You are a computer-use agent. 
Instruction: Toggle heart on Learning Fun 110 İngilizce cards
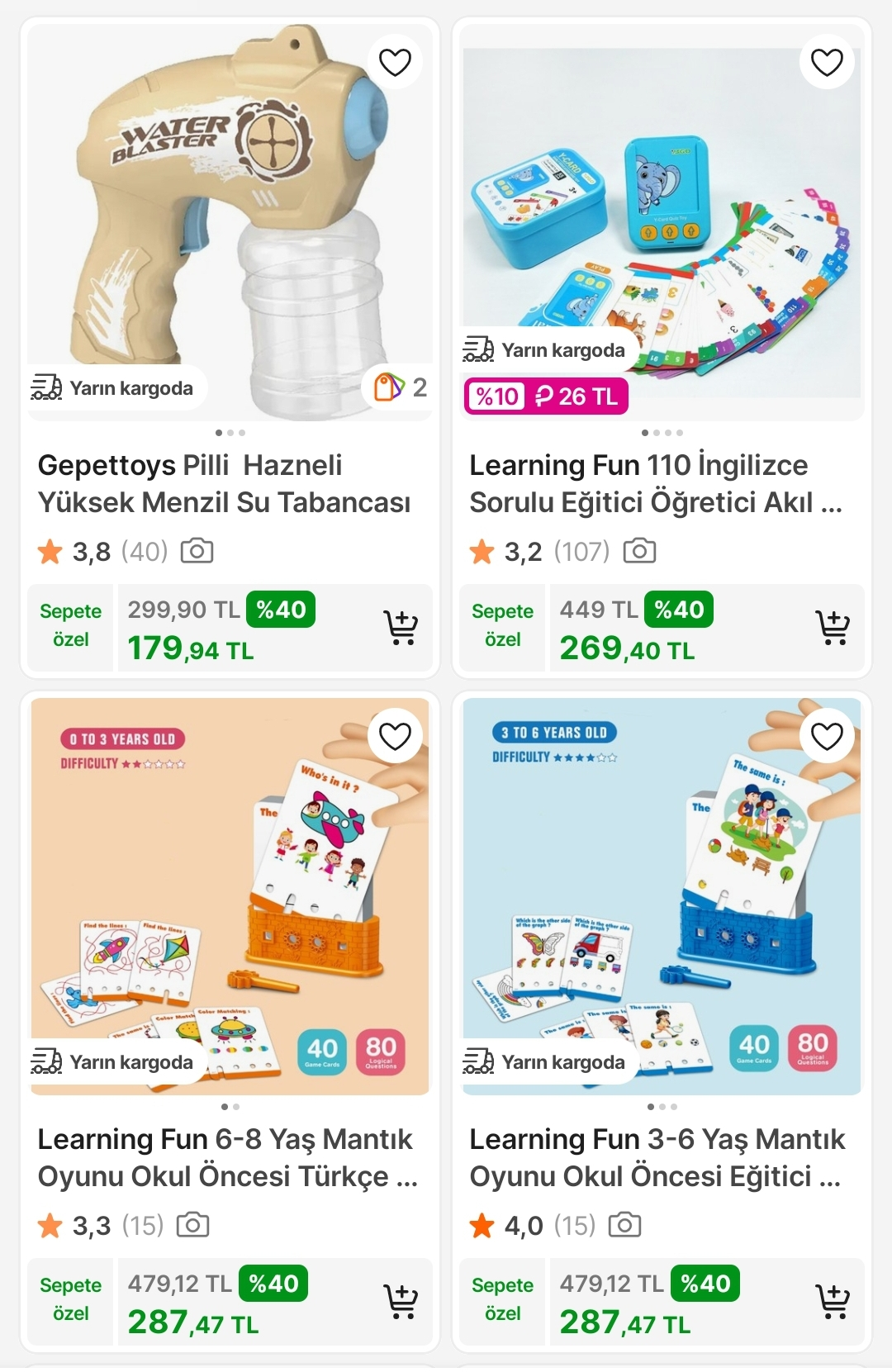coord(827,62)
